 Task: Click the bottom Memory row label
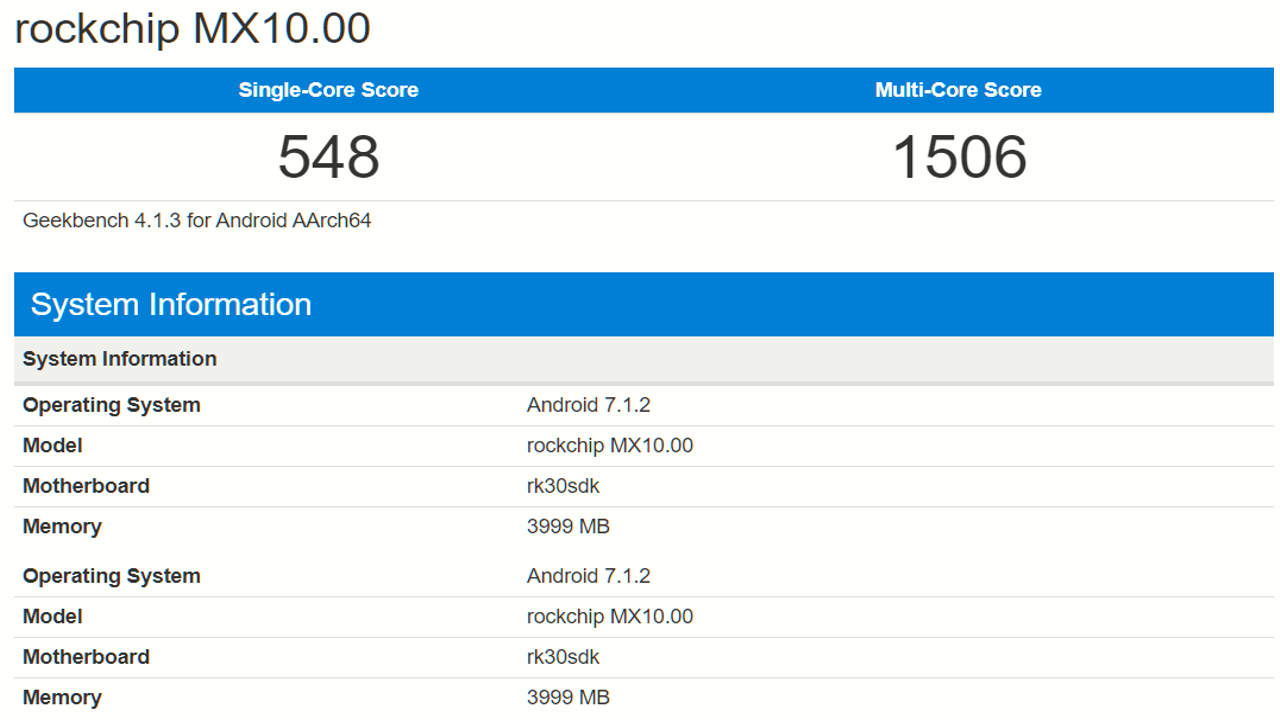pos(62,697)
